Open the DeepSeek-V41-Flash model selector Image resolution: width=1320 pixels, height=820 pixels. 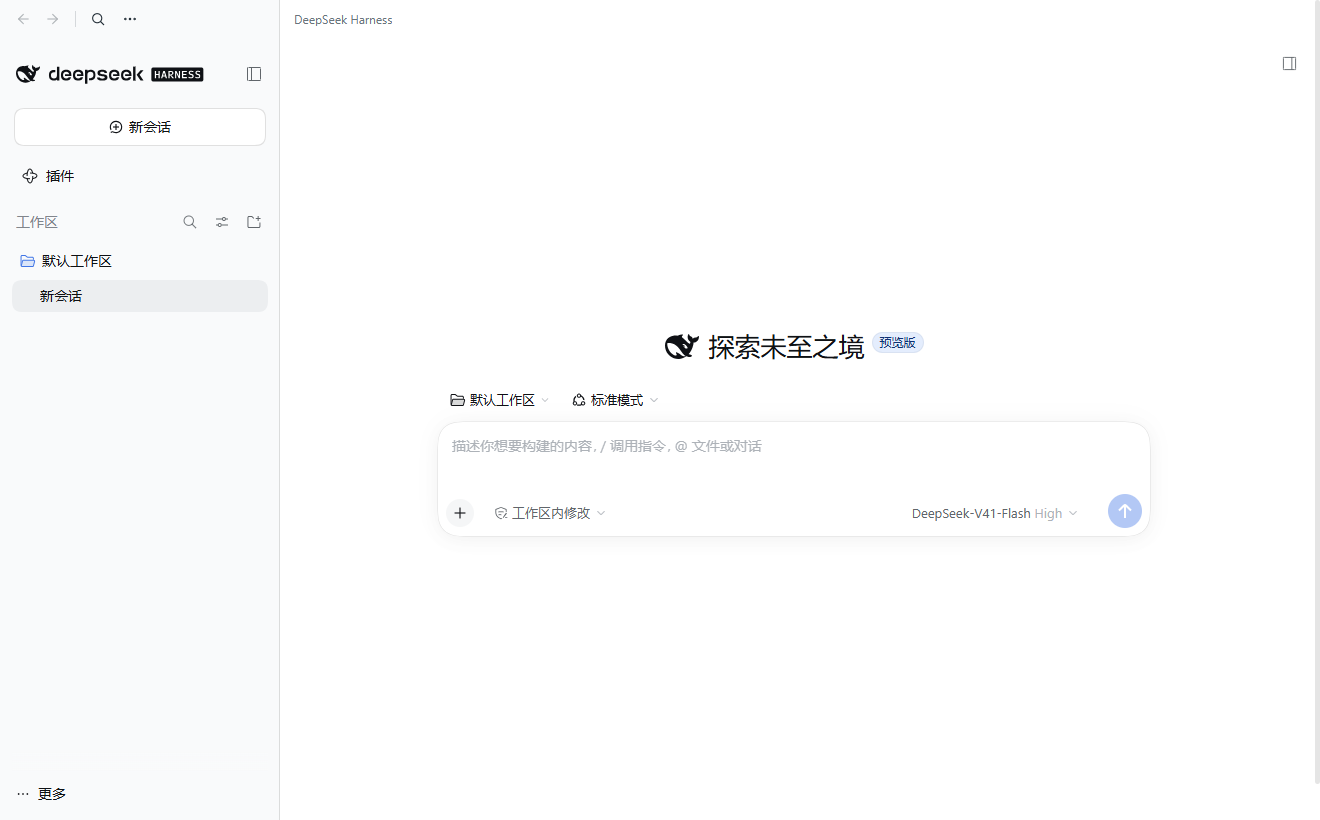[x=995, y=513]
